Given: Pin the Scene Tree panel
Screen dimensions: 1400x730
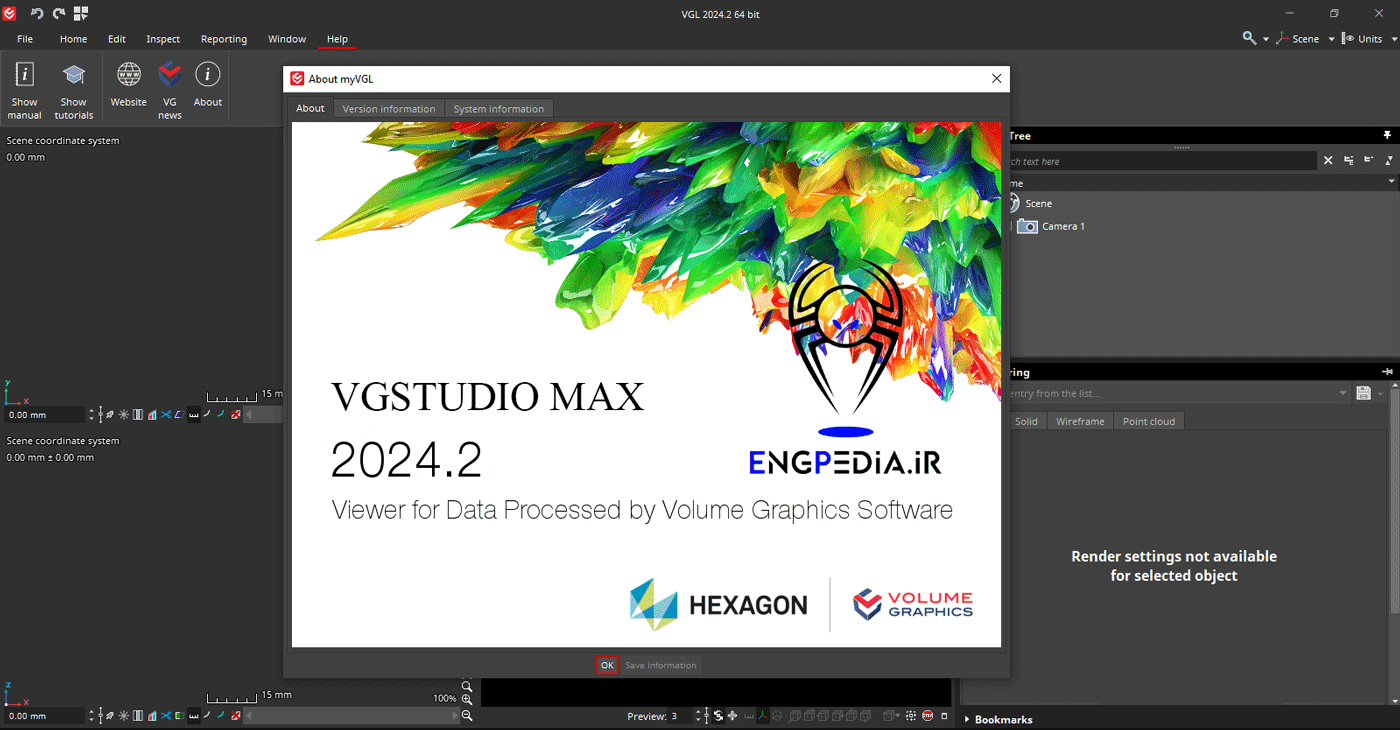Looking at the screenshot, I should coord(1387,135).
